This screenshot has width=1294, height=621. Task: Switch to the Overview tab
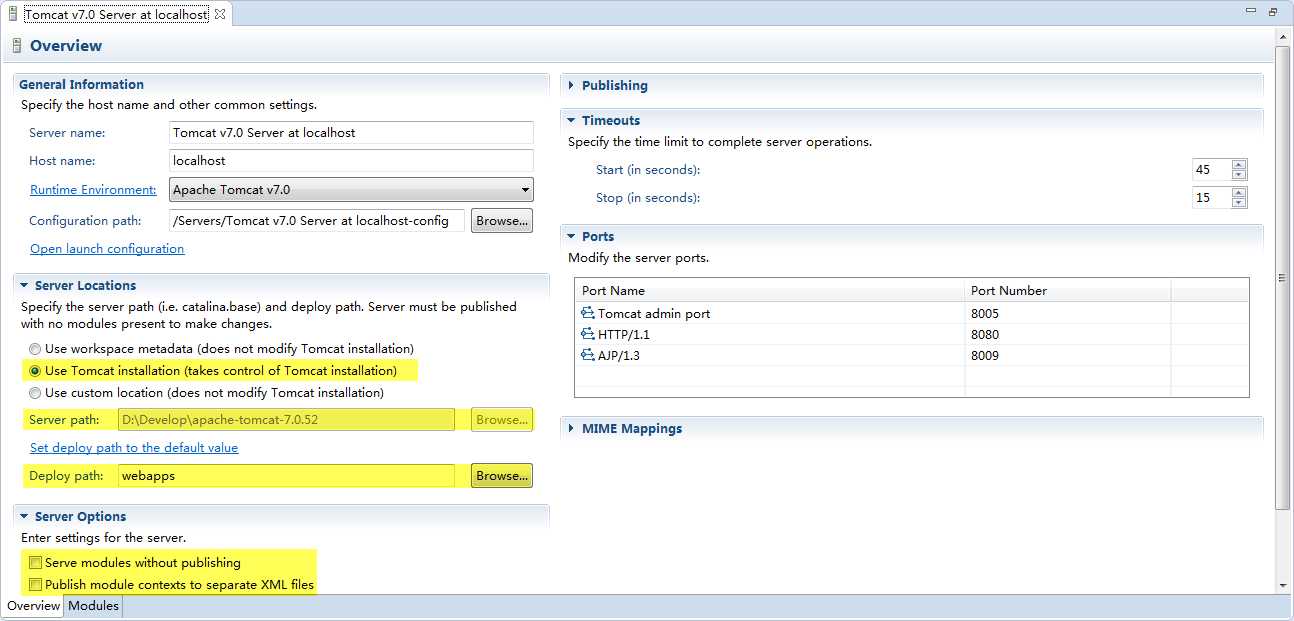coord(33,606)
